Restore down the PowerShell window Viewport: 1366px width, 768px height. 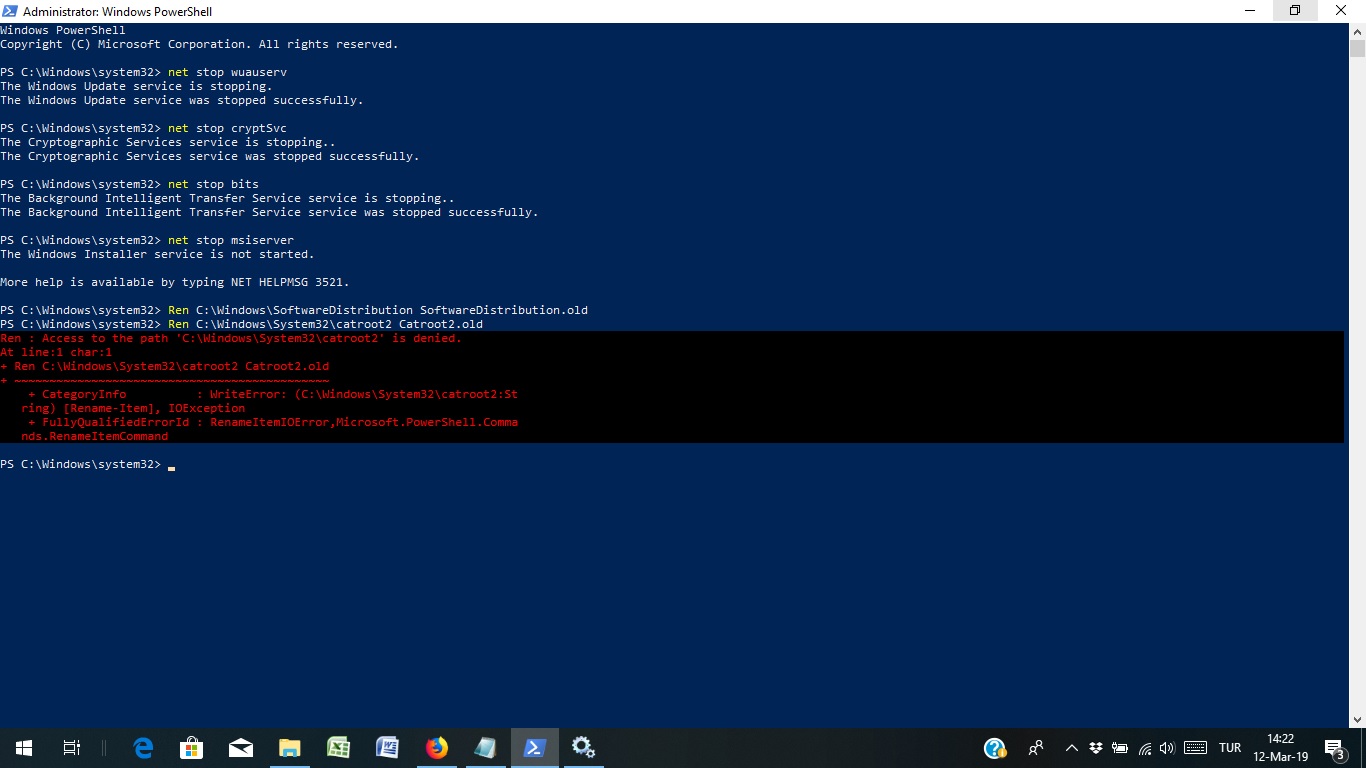[1295, 11]
